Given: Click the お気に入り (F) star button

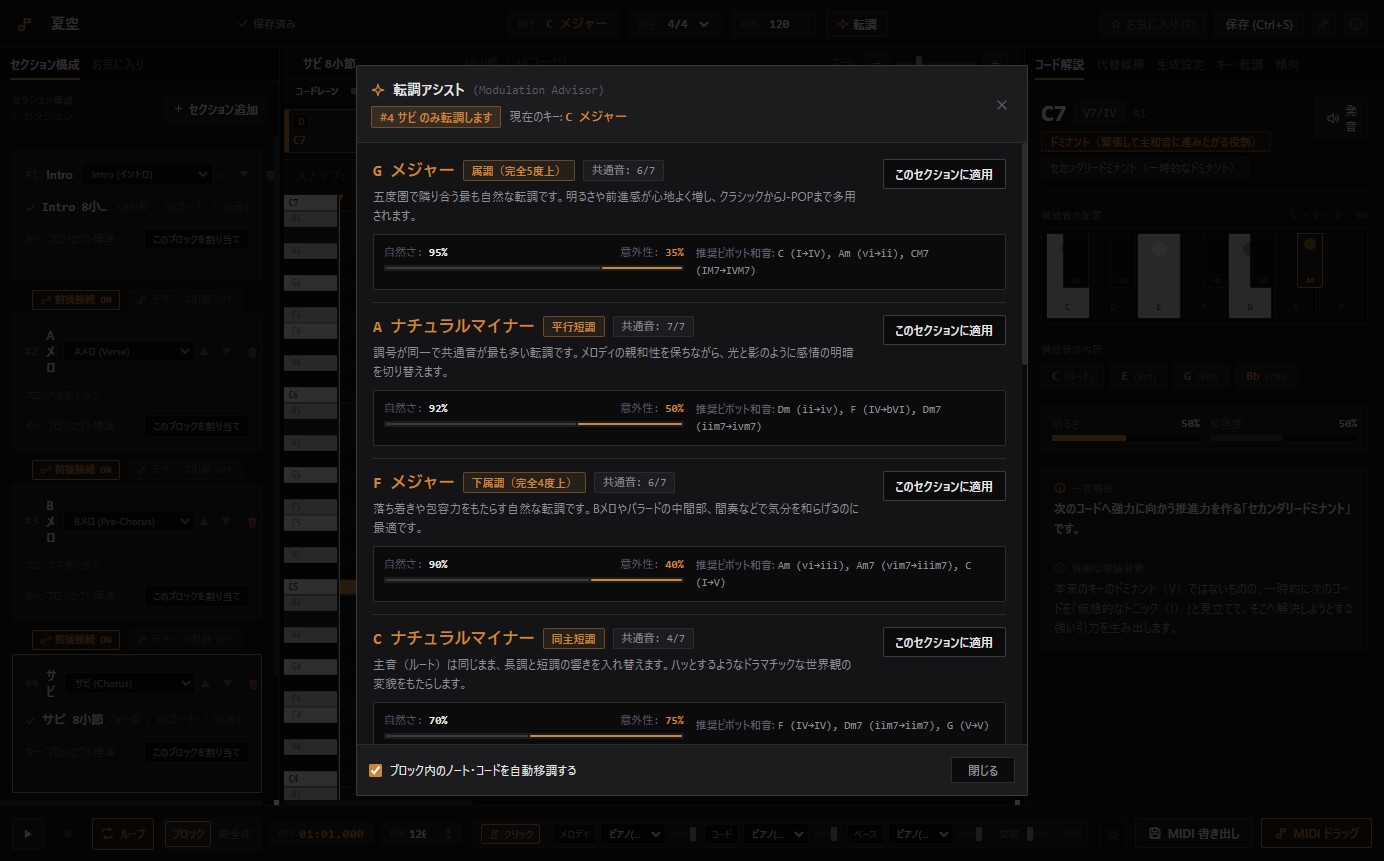Looking at the screenshot, I should pos(1154,24).
